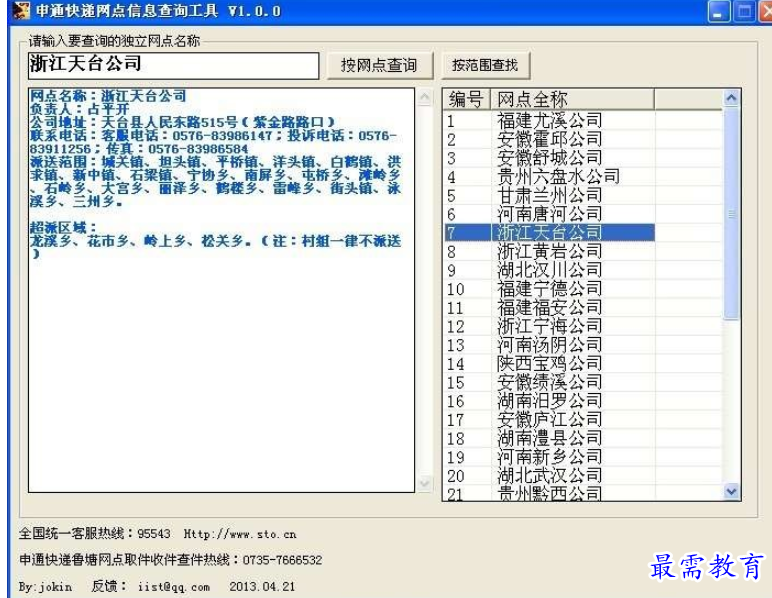Click the 网点名称 line in details pane
Viewport: 772px width, 598px height.
pos(108,96)
